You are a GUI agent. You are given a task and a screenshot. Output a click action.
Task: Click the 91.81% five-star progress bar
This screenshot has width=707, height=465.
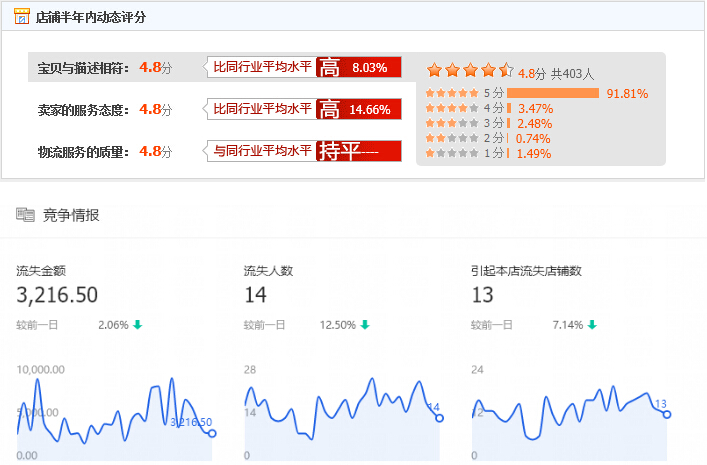click(553, 93)
